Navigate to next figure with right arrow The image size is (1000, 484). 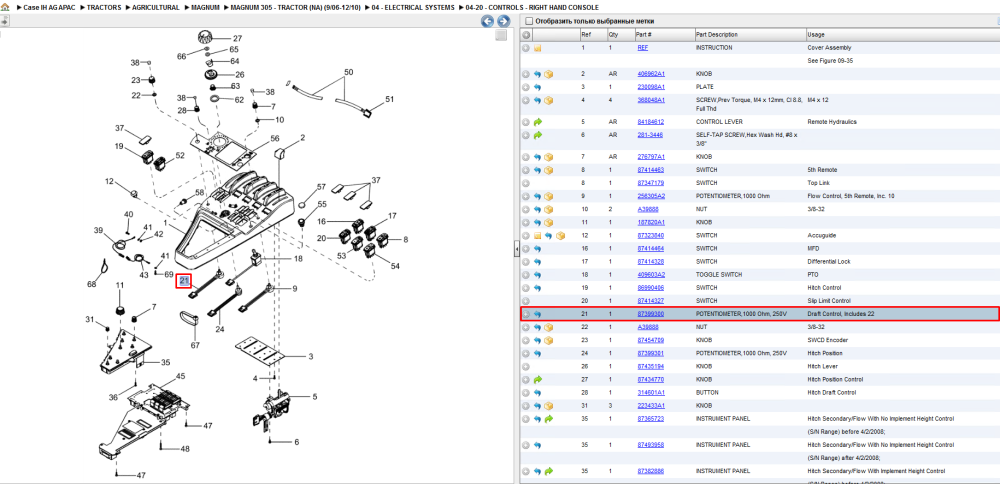pyautogui.click(x=503, y=21)
